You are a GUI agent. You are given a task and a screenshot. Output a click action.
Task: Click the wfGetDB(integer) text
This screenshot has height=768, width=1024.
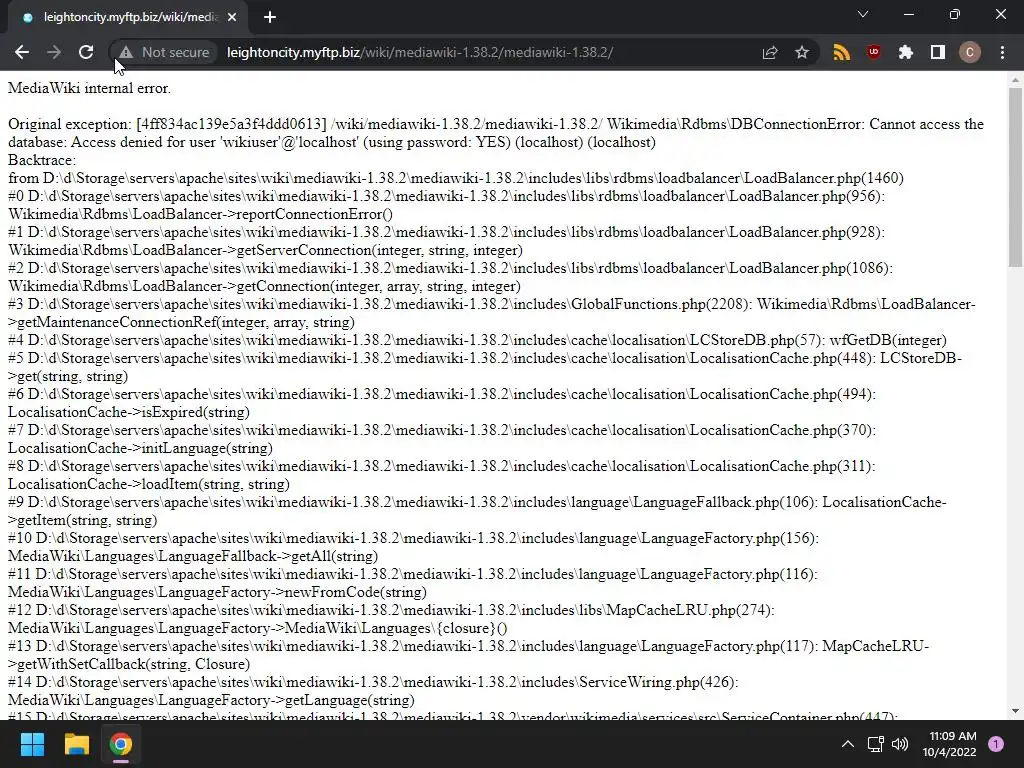point(888,340)
